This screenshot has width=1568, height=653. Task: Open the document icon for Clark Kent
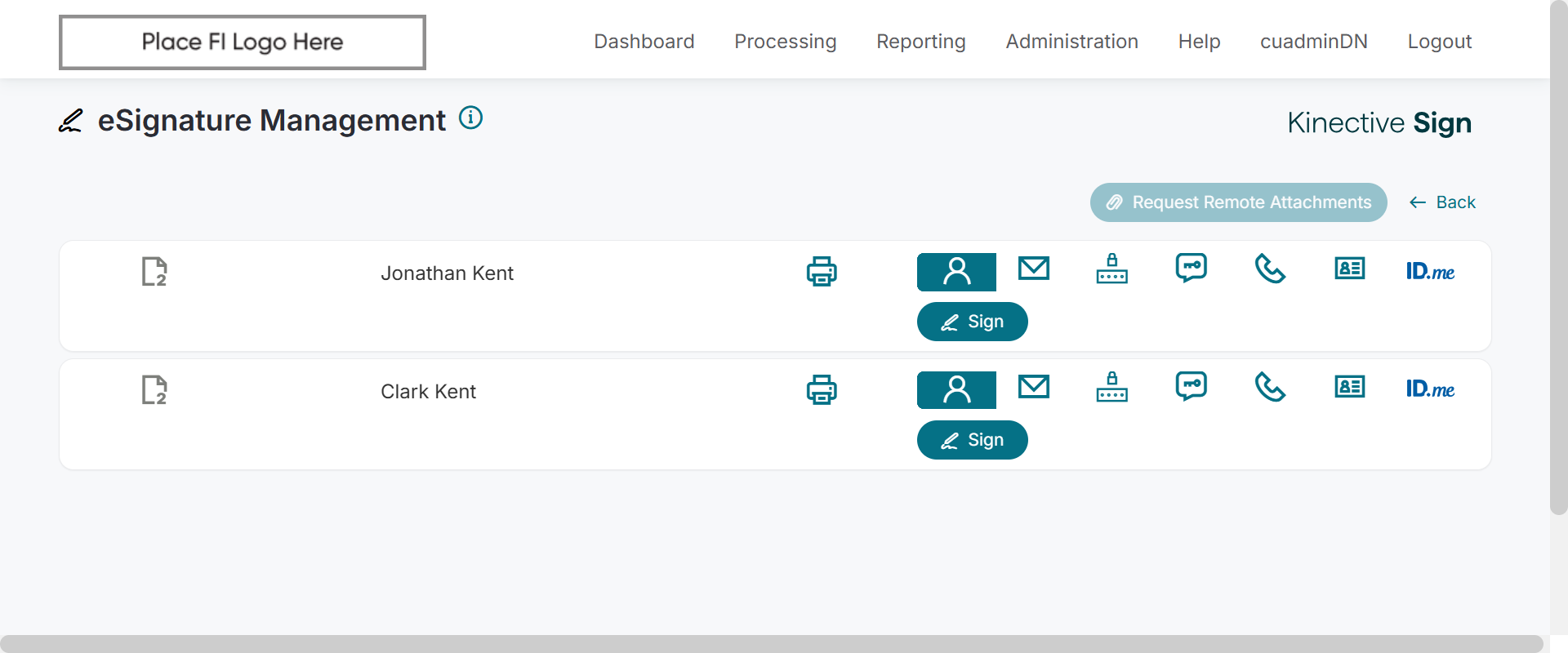(154, 390)
